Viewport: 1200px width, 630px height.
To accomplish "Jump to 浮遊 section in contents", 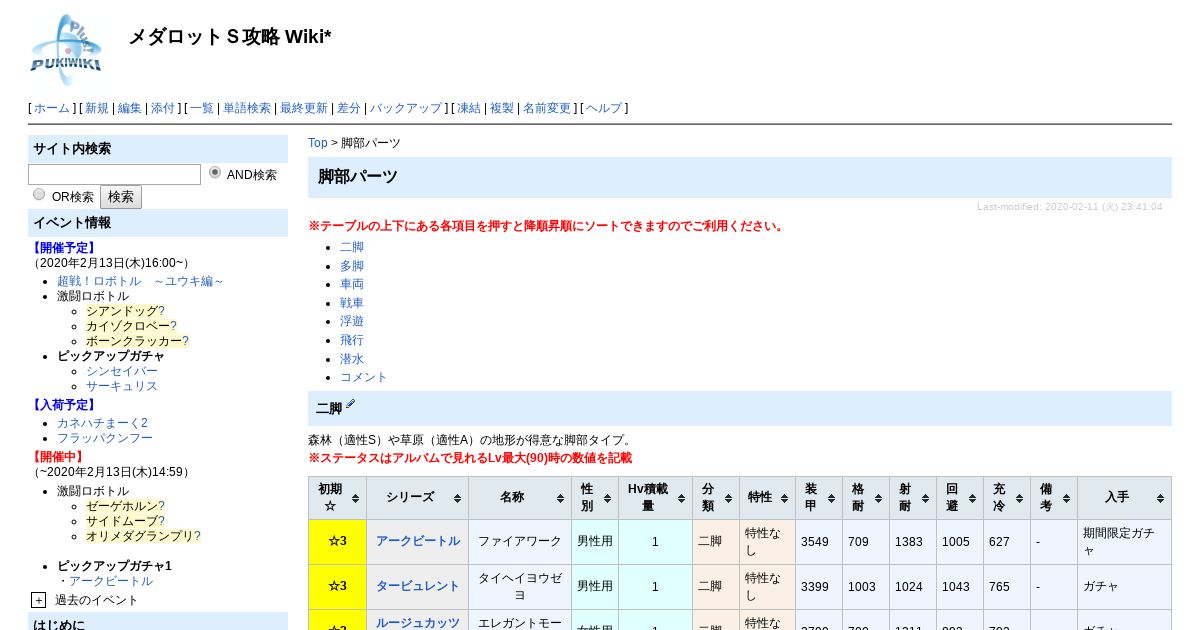I will (352, 321).
